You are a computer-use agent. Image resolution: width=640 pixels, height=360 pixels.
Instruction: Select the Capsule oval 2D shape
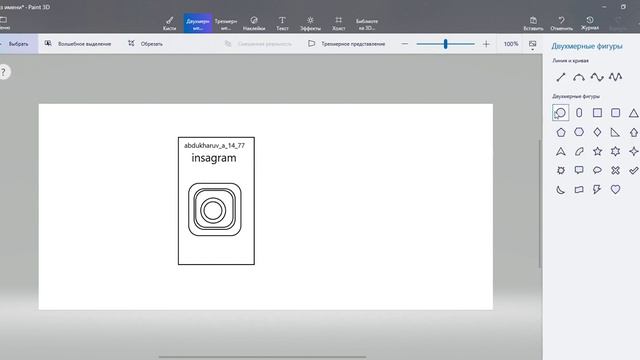coord(579,113)
